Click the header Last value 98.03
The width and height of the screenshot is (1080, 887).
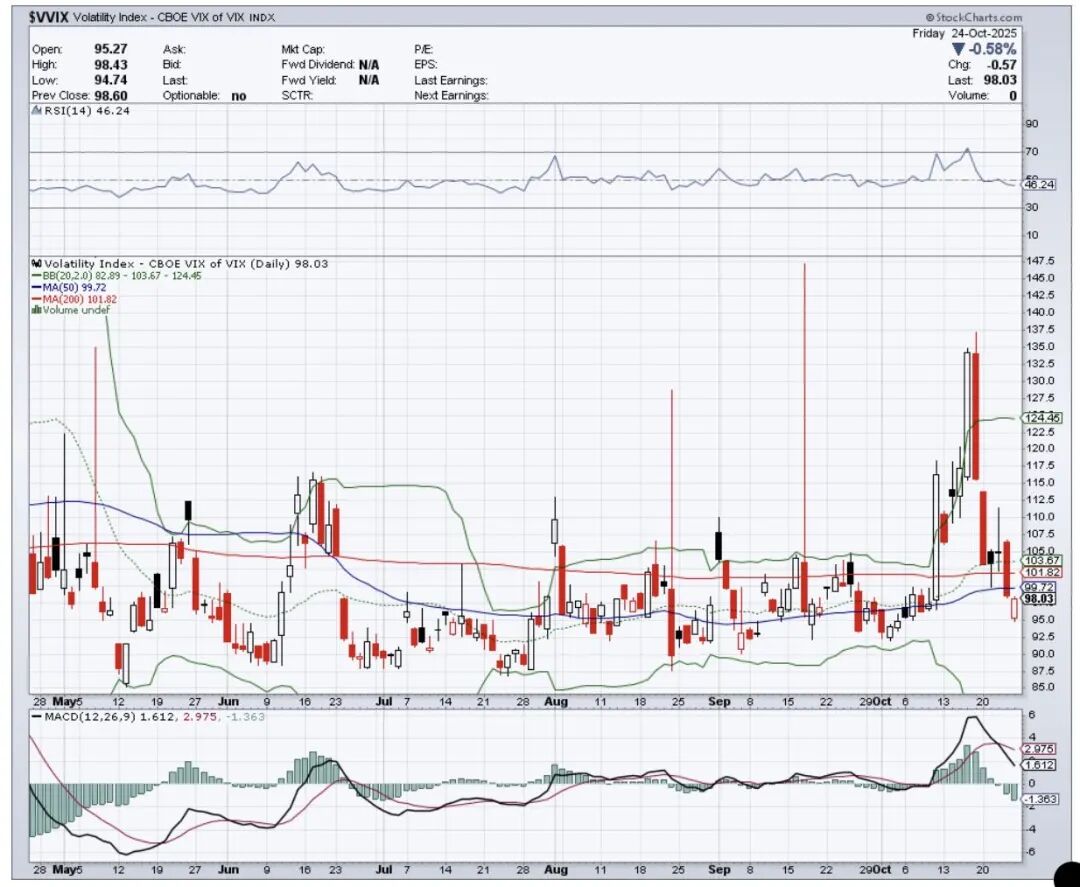(x=1000, y=80)
